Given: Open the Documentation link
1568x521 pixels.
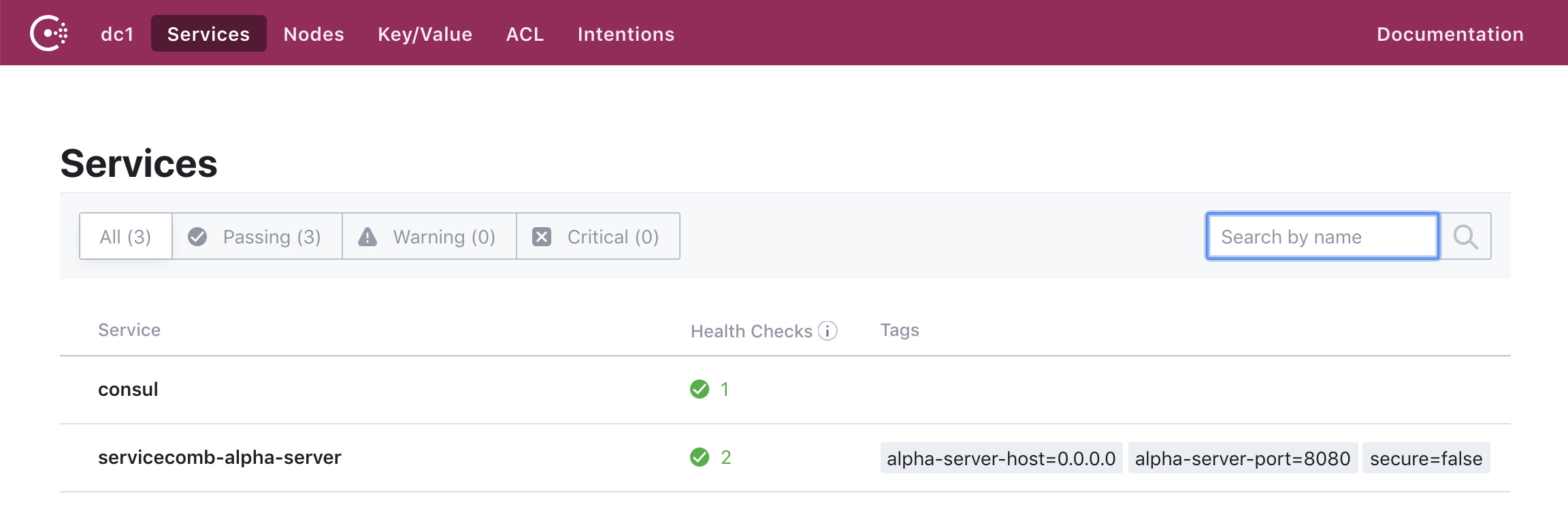Looking at the screenshot, I should tap(1450, 34).
